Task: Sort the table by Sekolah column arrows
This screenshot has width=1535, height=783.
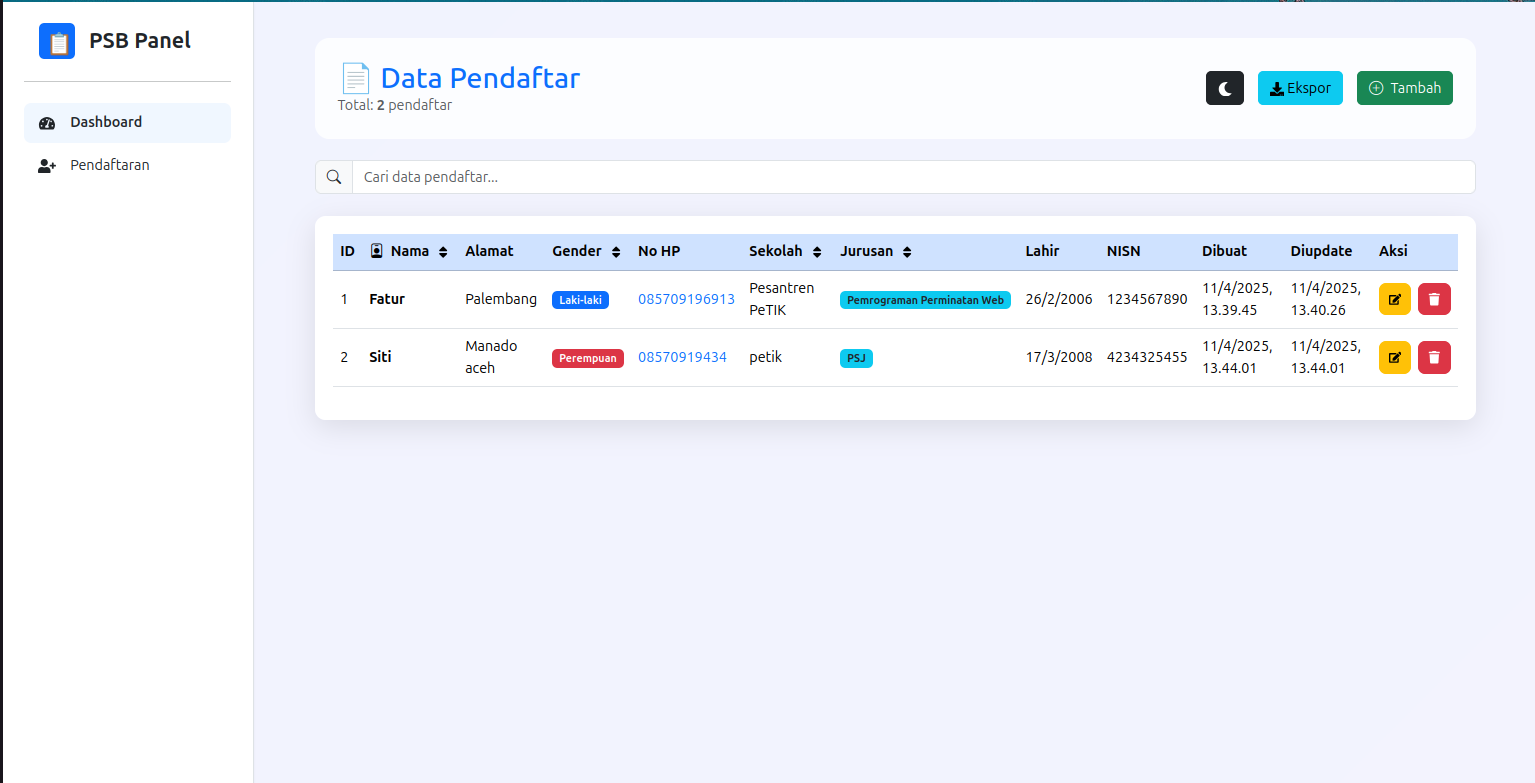Action: pyautogui.click(x=817, y=252)
